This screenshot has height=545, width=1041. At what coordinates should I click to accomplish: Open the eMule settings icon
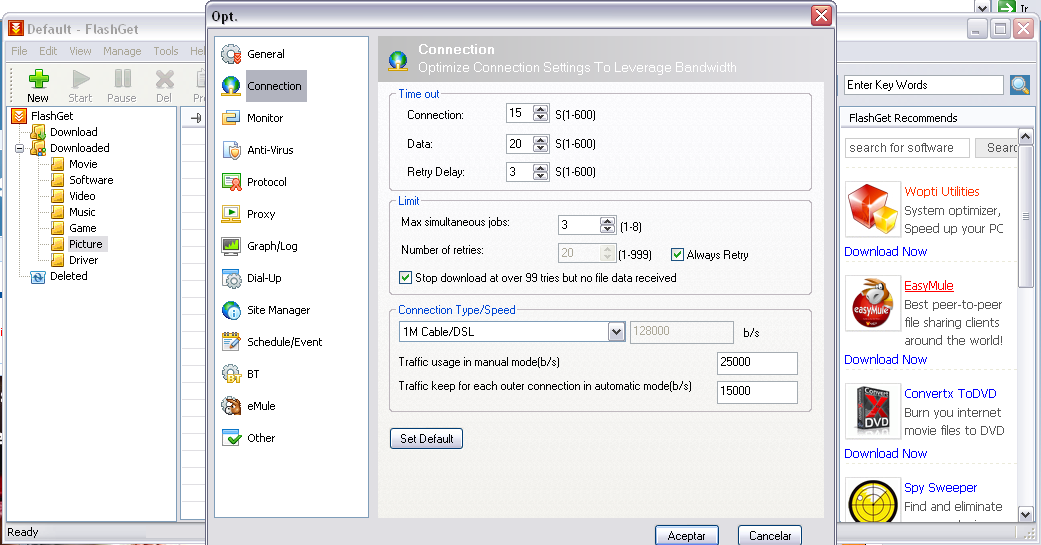(x=231, y=406)
